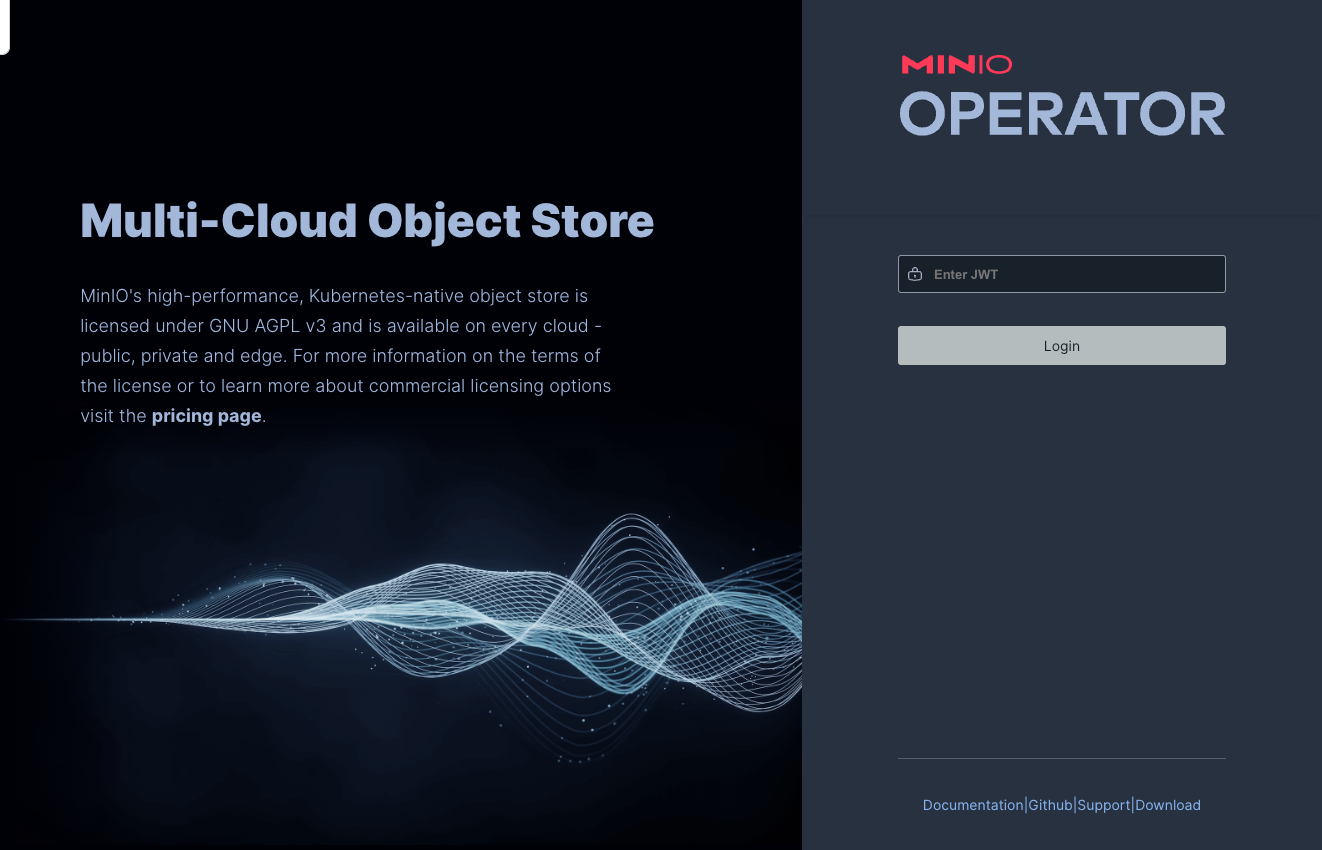
Task: Focus the Enter JWT input field
Action: [1061, 274]
